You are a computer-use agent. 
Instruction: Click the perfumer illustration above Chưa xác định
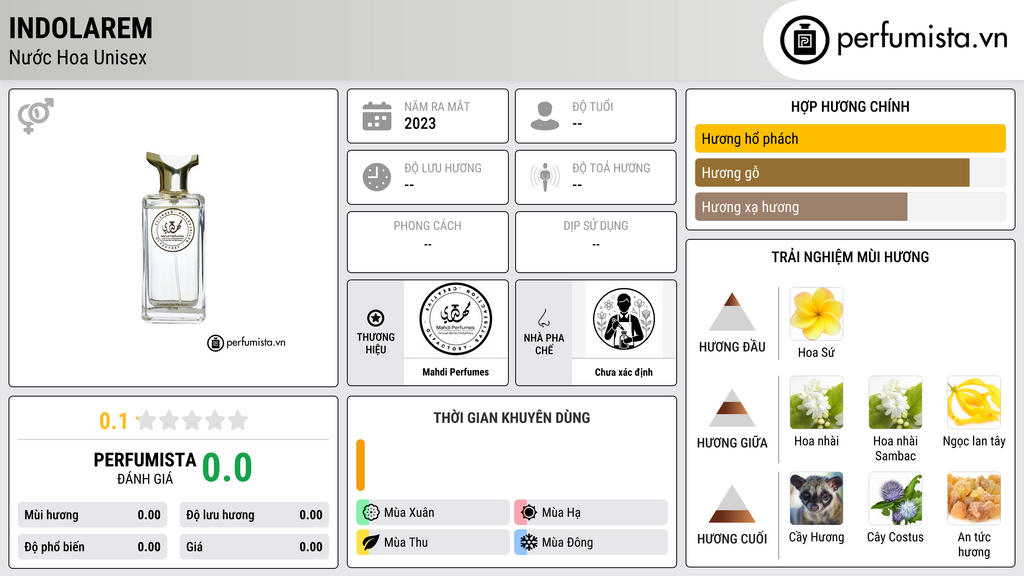pos(624,319)
